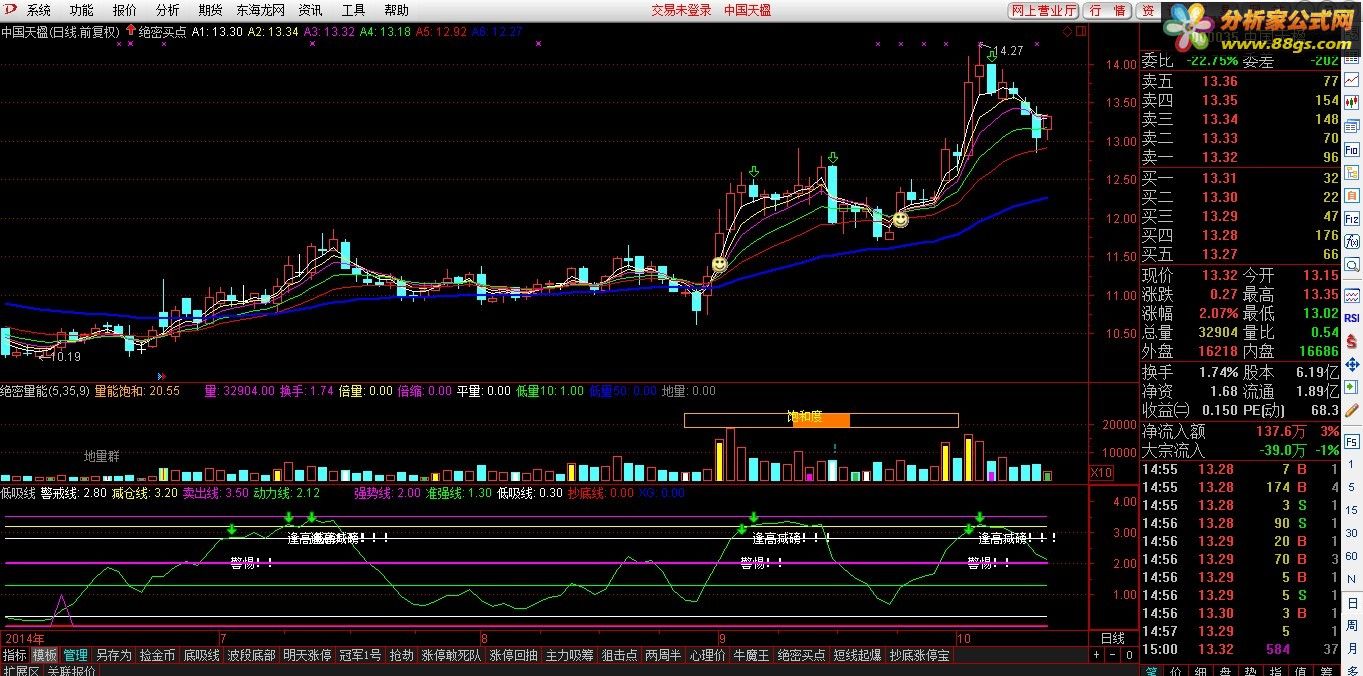1363x676 pixels.
Task: Click the four-arrow move icon in sidebar
Action: click(1352, 364)
